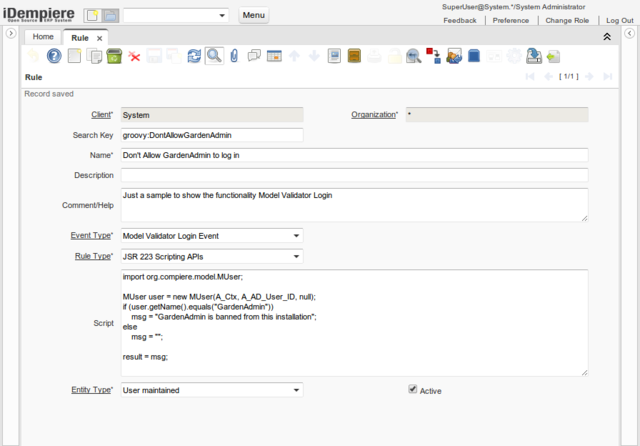Open the Change Role link
The image size is (640, 446).
click(x=567, y=20)
